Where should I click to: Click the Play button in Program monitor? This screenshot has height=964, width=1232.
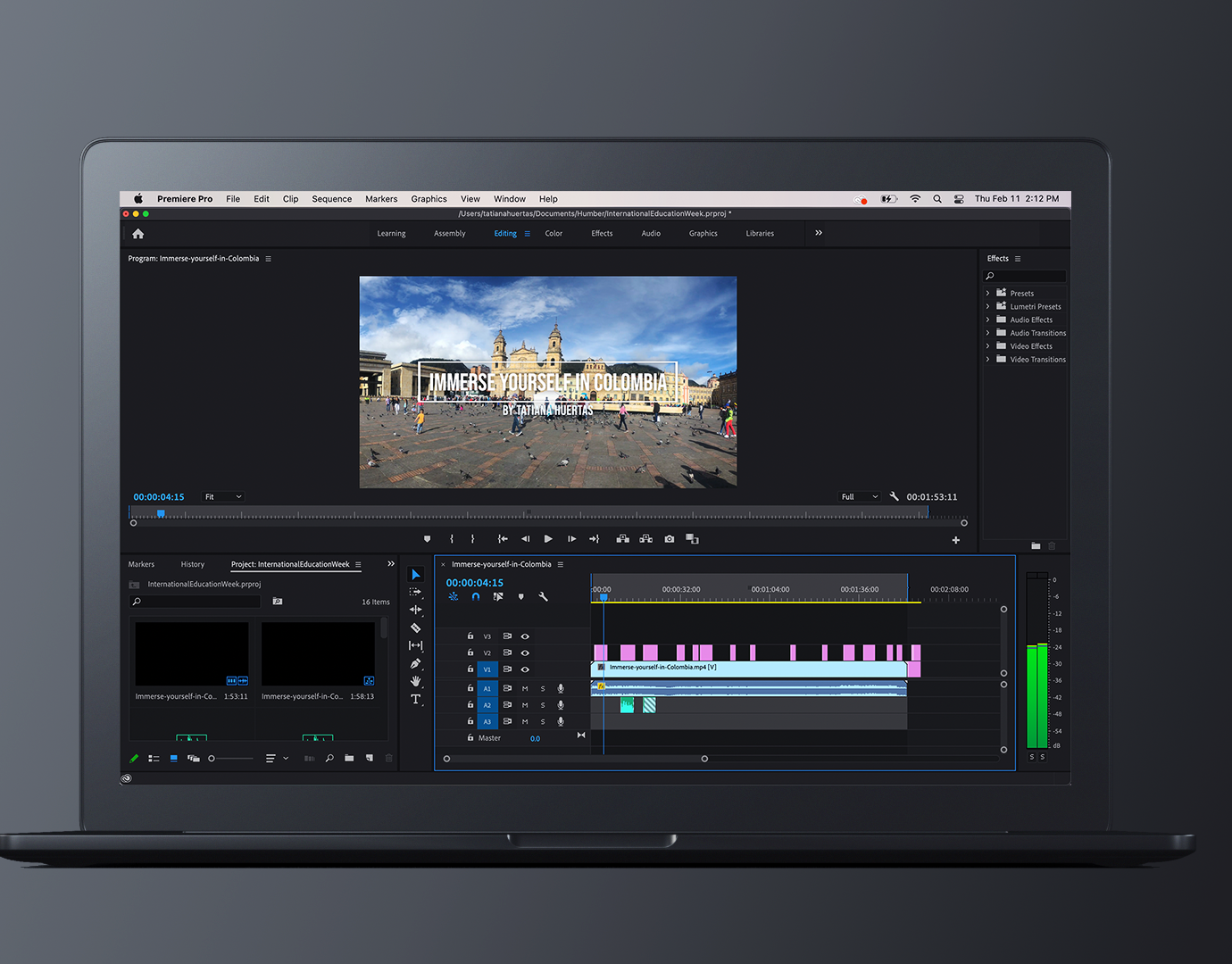point(548,538)
